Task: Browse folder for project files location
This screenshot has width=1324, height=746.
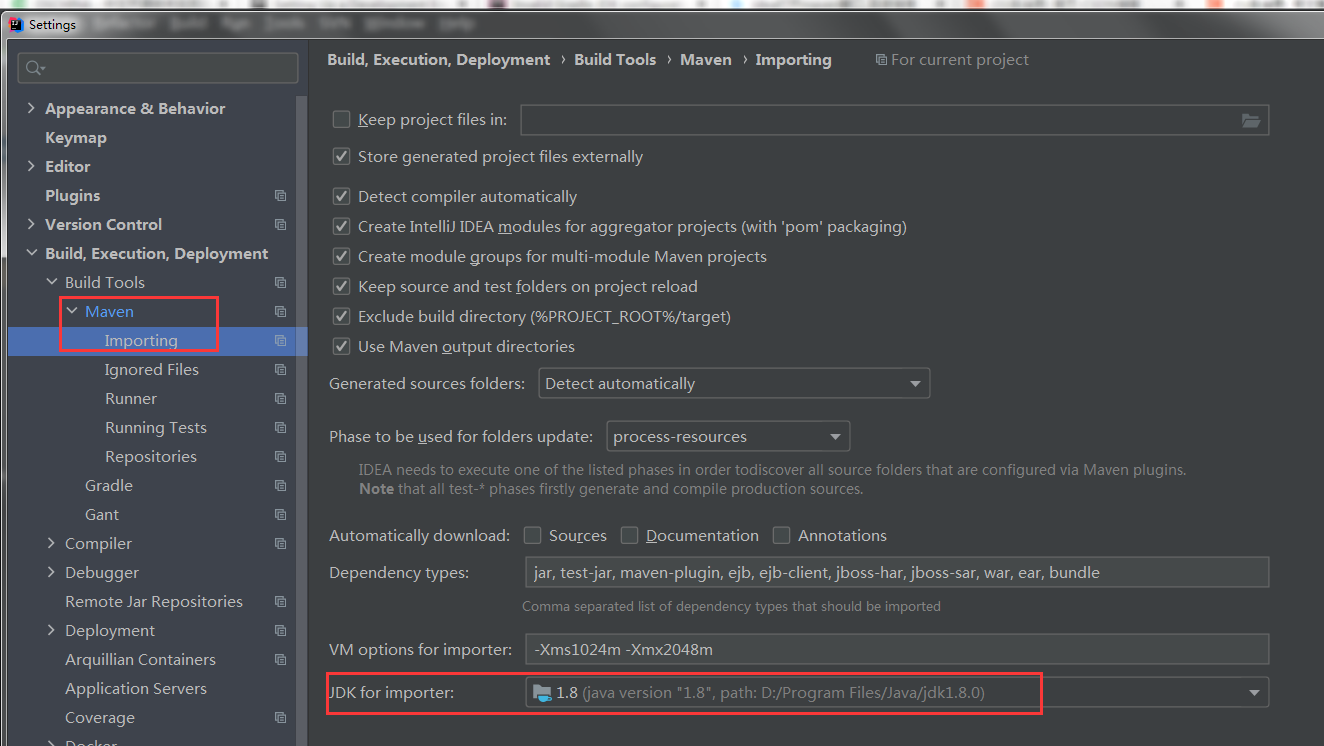Action: click(1251, 120)
